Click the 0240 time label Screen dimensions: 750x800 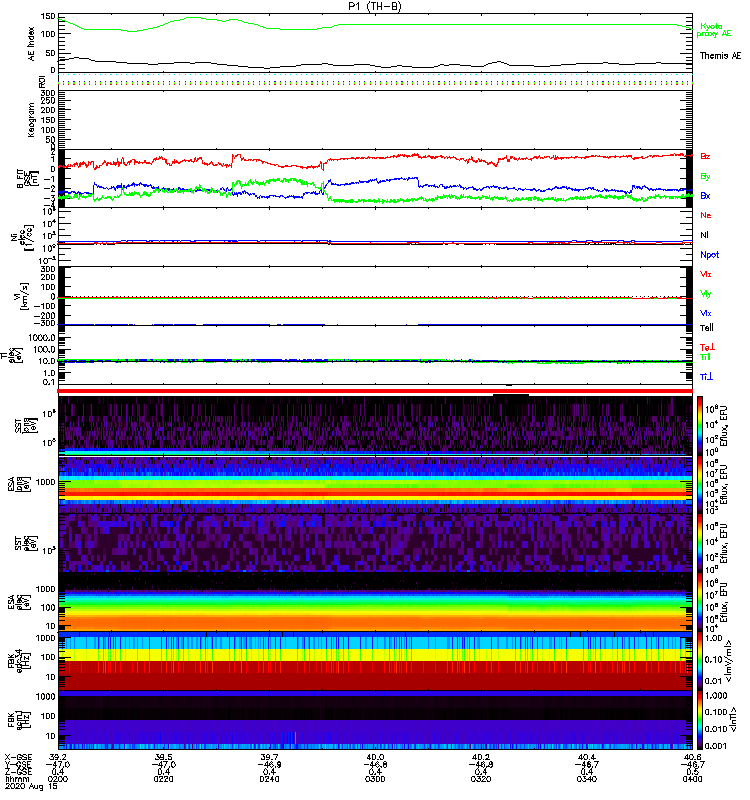tap(269, 779)
